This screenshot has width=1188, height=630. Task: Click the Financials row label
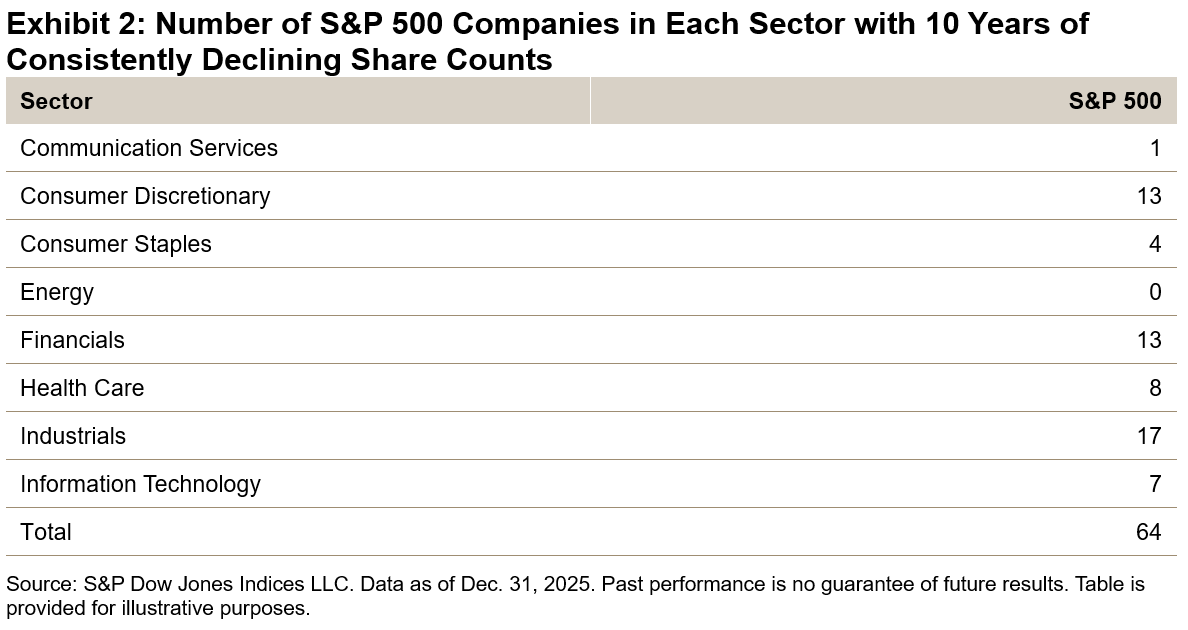[x=72, y=340]
